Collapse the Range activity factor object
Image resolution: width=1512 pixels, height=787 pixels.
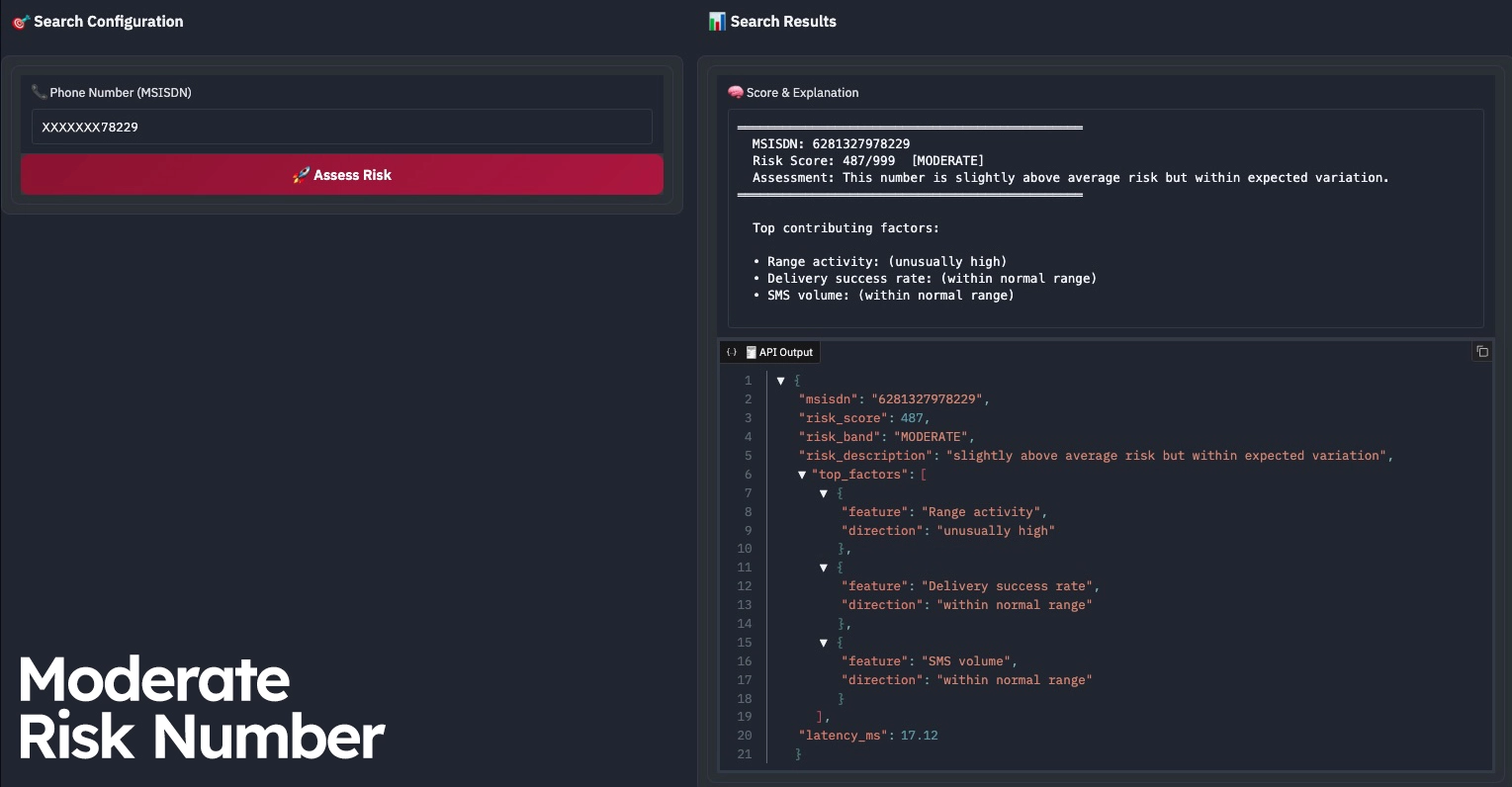point(824,493)
